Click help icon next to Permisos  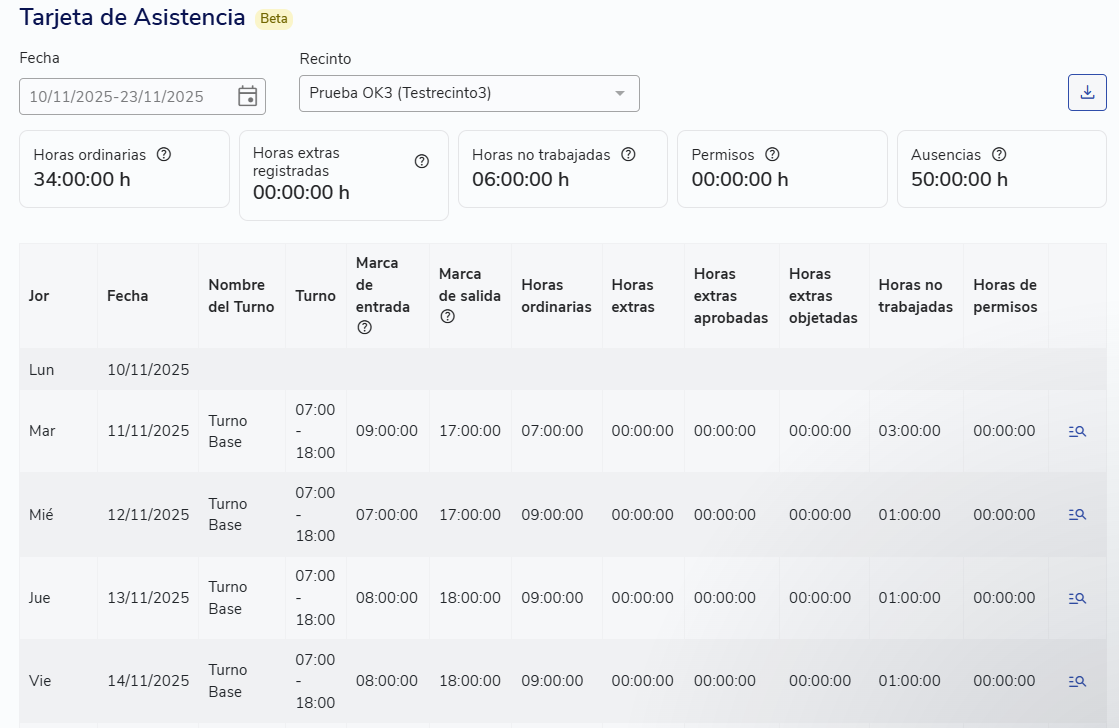[772, 155]
